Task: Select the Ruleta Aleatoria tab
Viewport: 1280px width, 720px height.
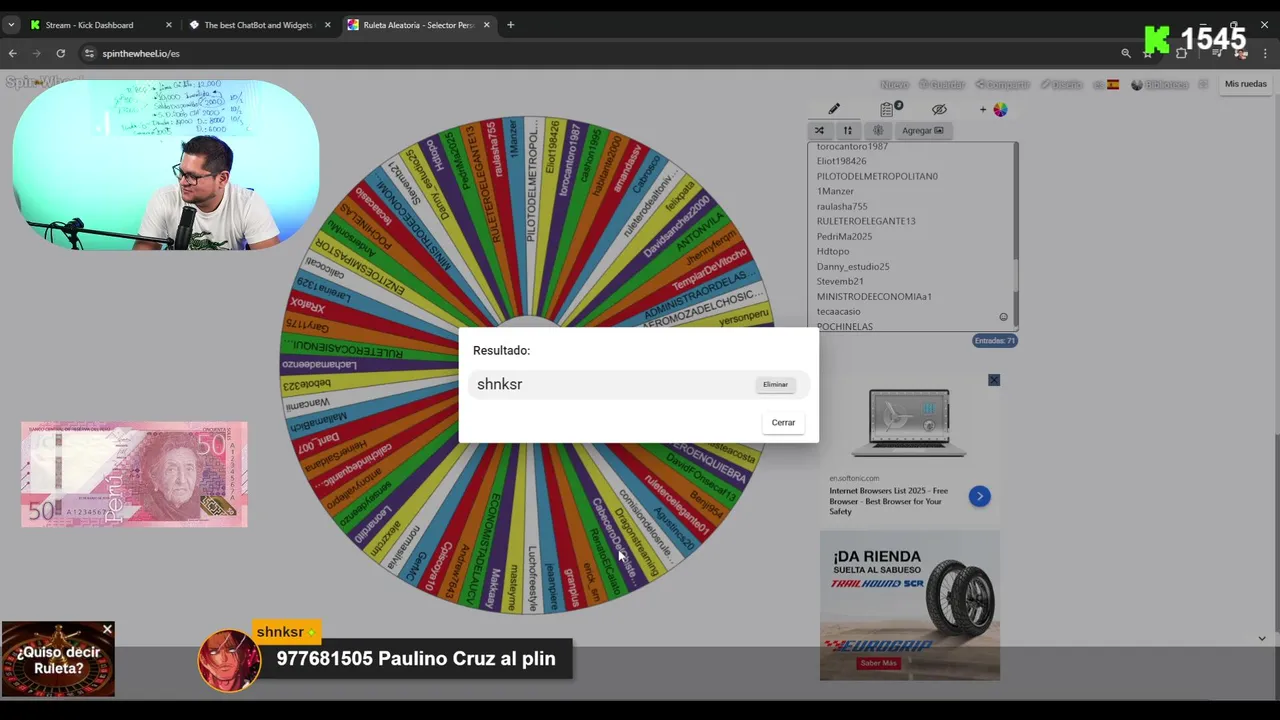Action: click(417, 25)
